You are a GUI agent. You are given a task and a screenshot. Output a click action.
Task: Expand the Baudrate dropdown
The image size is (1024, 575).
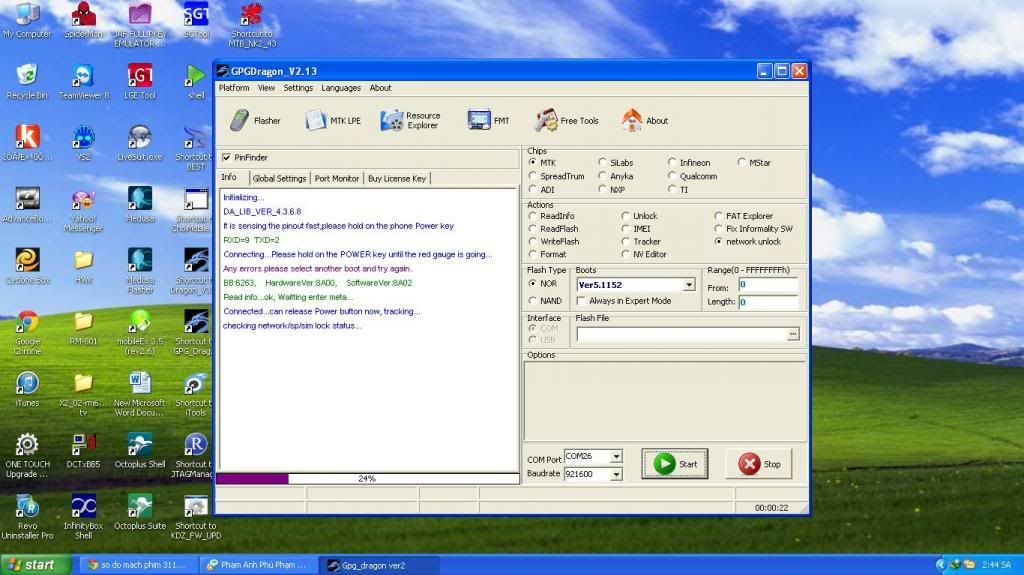[x=616, y=474]
